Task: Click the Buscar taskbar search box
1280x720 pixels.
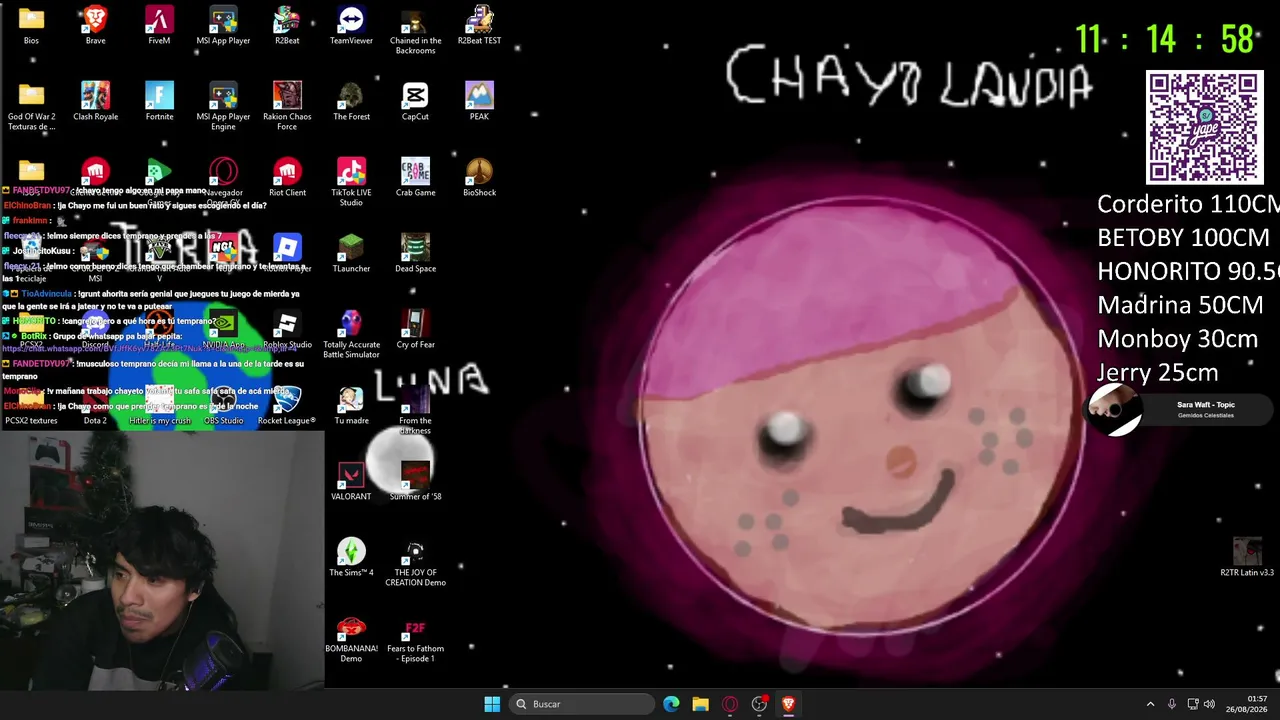Action: click(x=582, y=704)
